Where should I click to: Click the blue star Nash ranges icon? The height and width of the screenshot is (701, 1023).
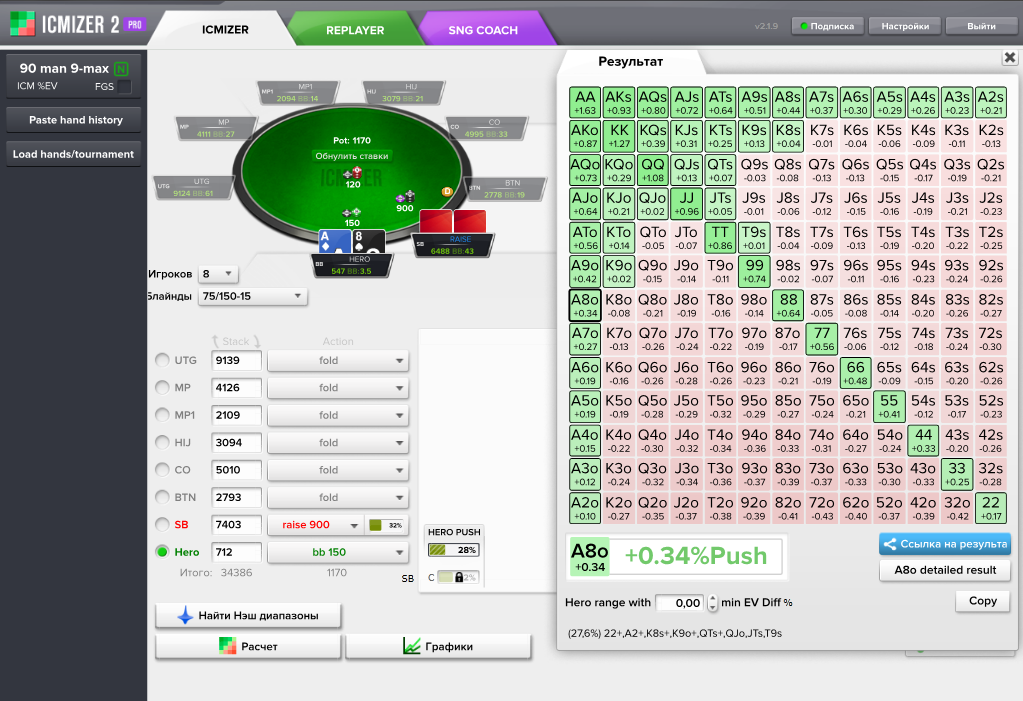(185, 615)
